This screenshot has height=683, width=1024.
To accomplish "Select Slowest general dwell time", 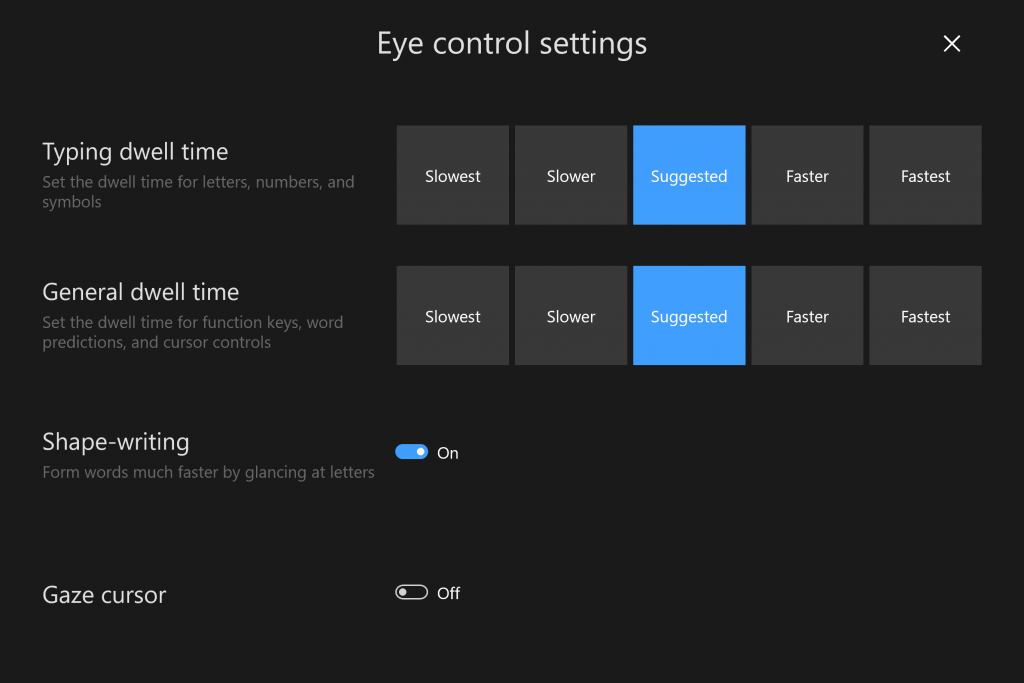I will (452, 316).
